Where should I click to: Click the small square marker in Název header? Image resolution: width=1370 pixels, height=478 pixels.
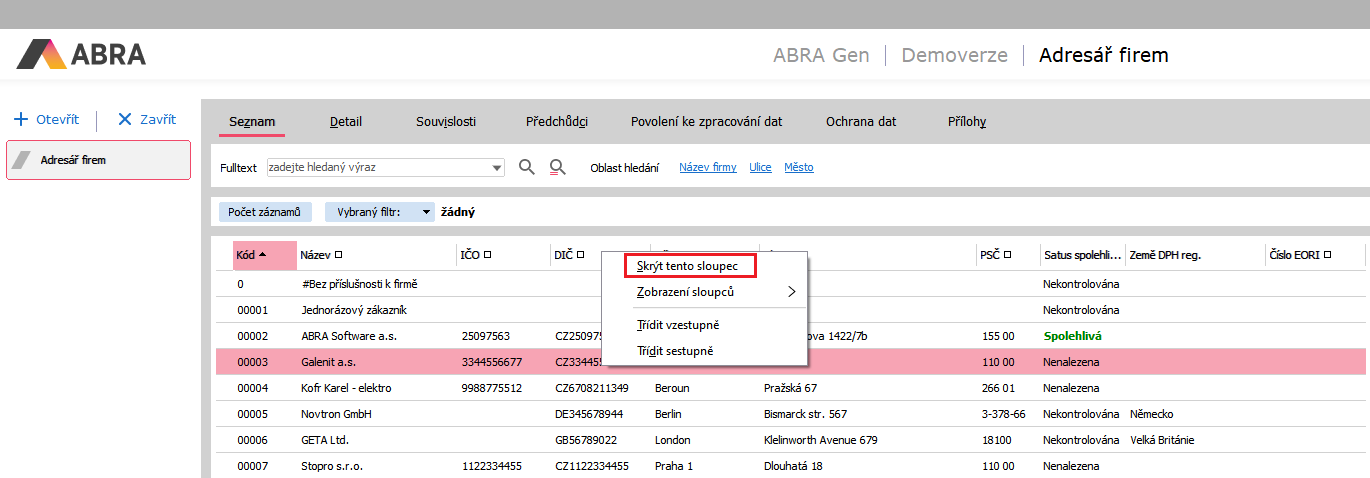pyautogui.click(x=339, y=255)
